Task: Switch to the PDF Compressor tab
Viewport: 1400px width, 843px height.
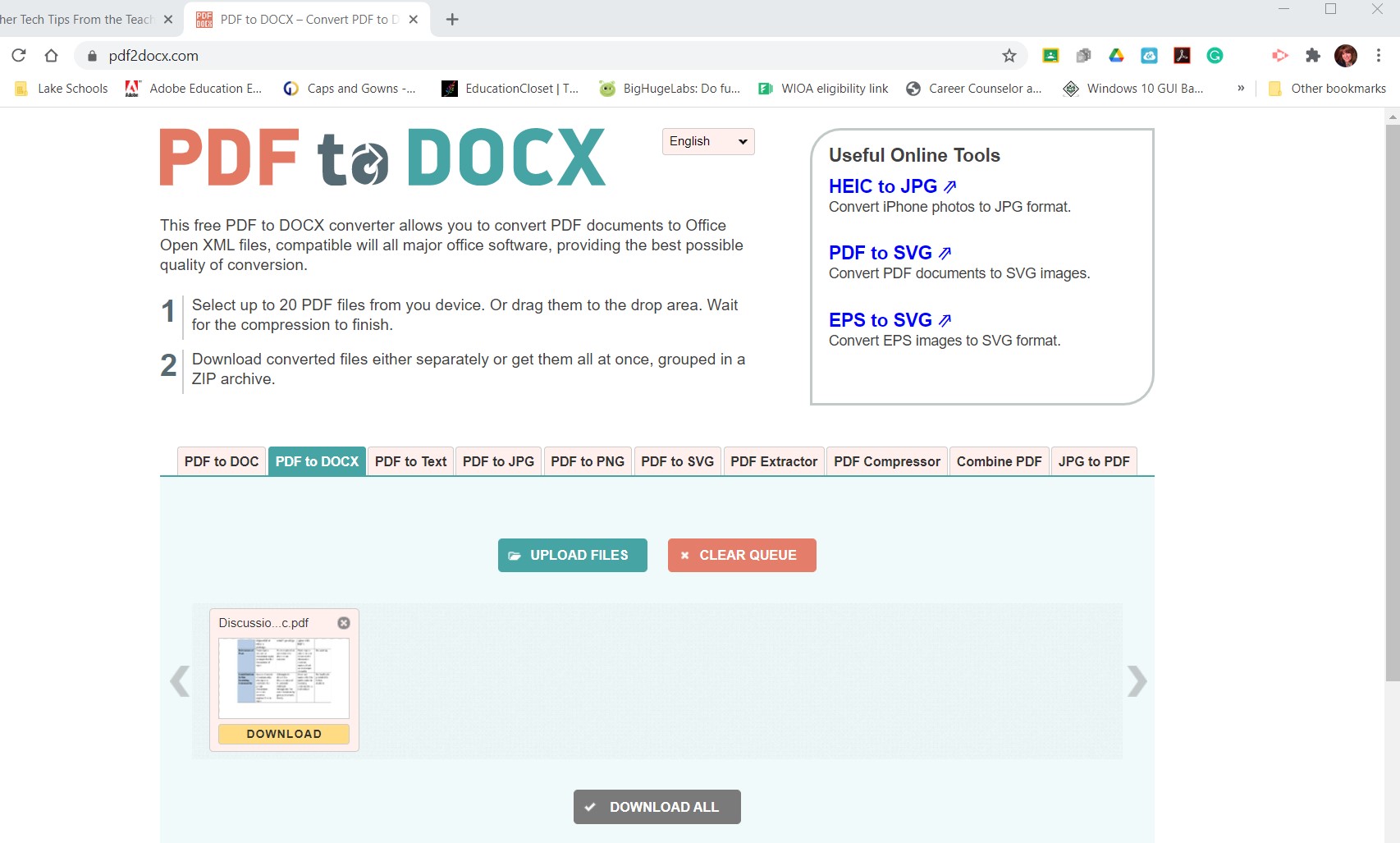Action: [x=886, y=461]
